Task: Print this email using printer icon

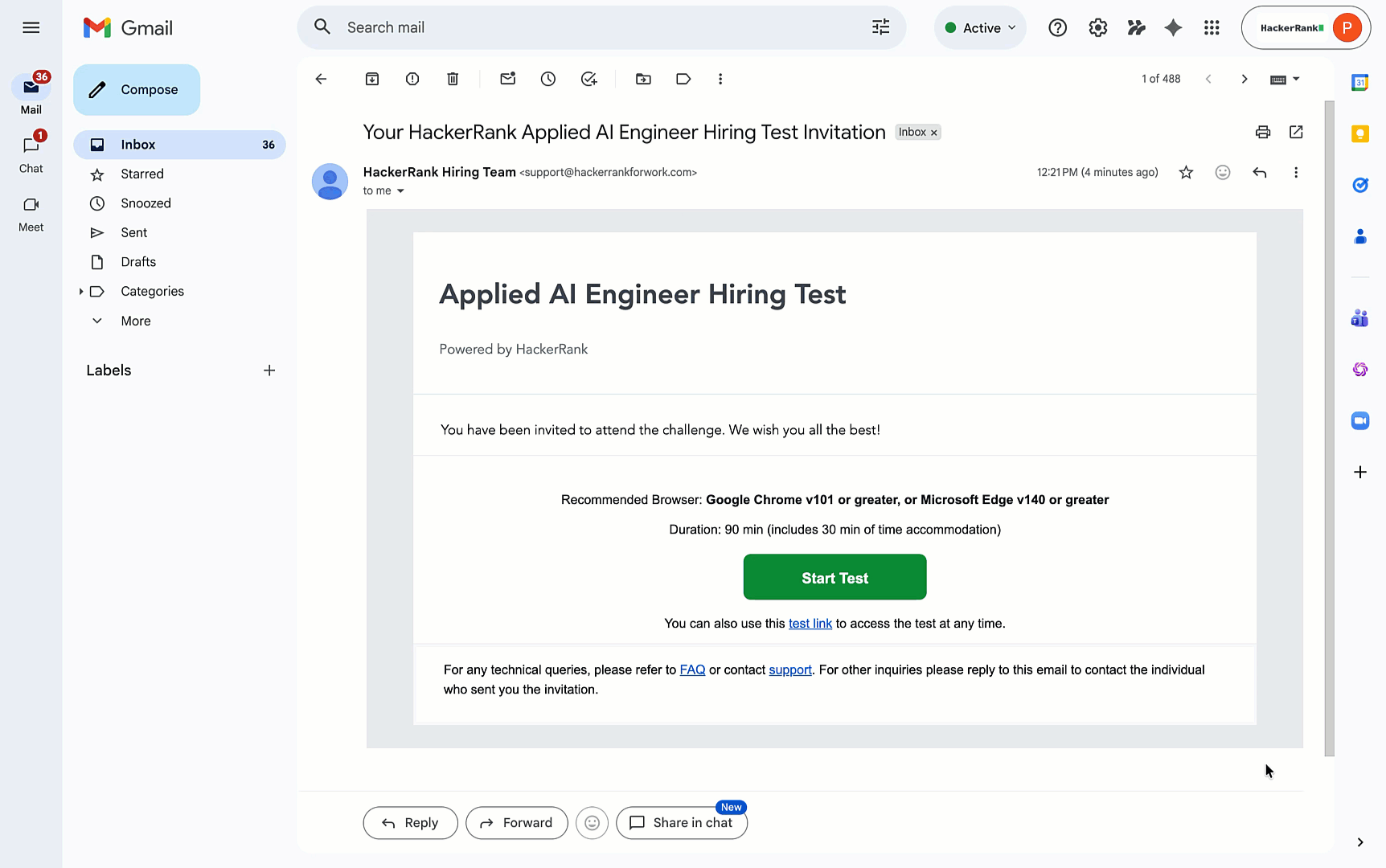Action: [1263, 132]
